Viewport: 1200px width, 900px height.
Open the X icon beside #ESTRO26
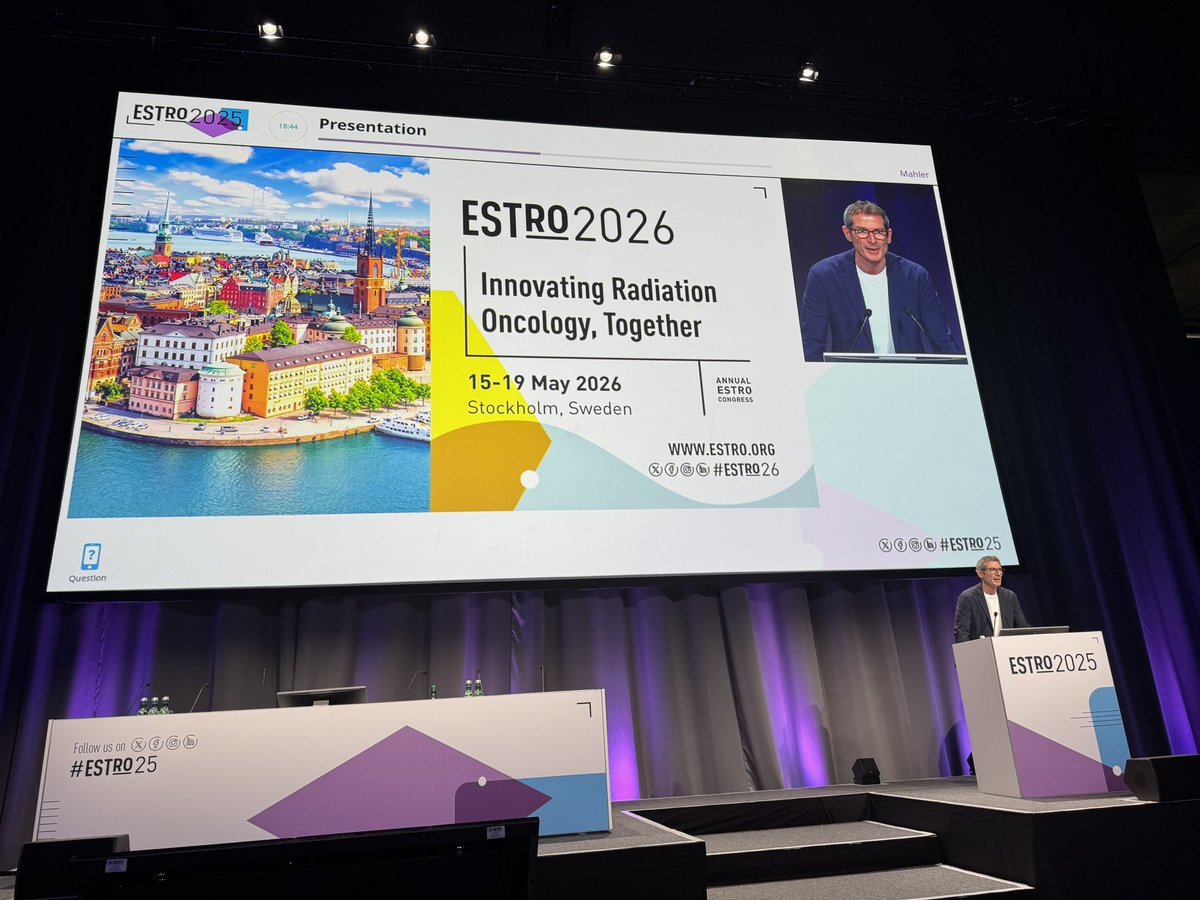point(656,469)
